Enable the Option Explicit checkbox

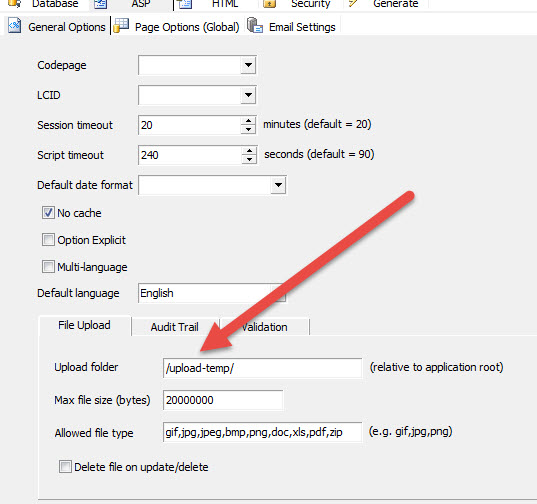(48, 240)
